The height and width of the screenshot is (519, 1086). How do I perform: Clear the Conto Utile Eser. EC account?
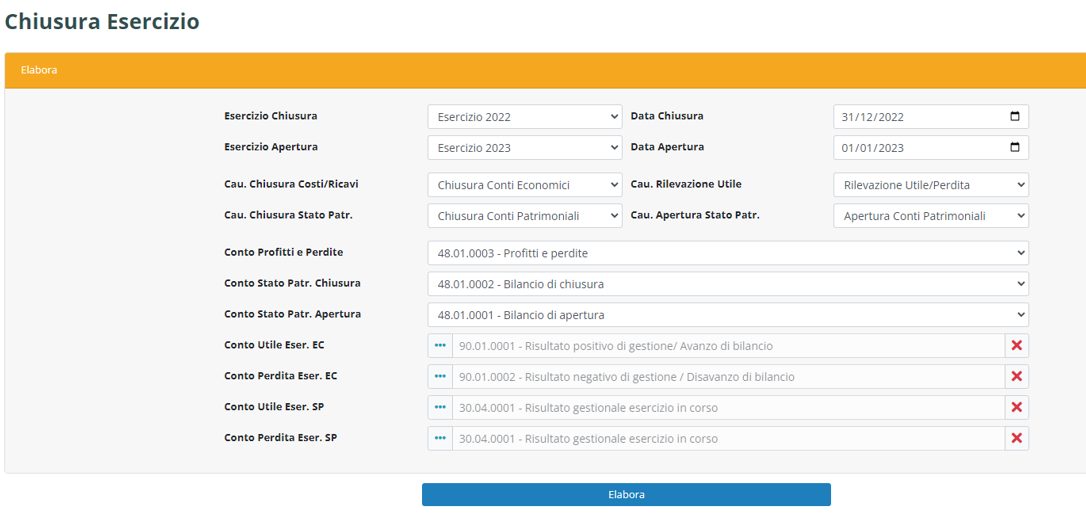pyautogui.click(x=1016, y=346)
